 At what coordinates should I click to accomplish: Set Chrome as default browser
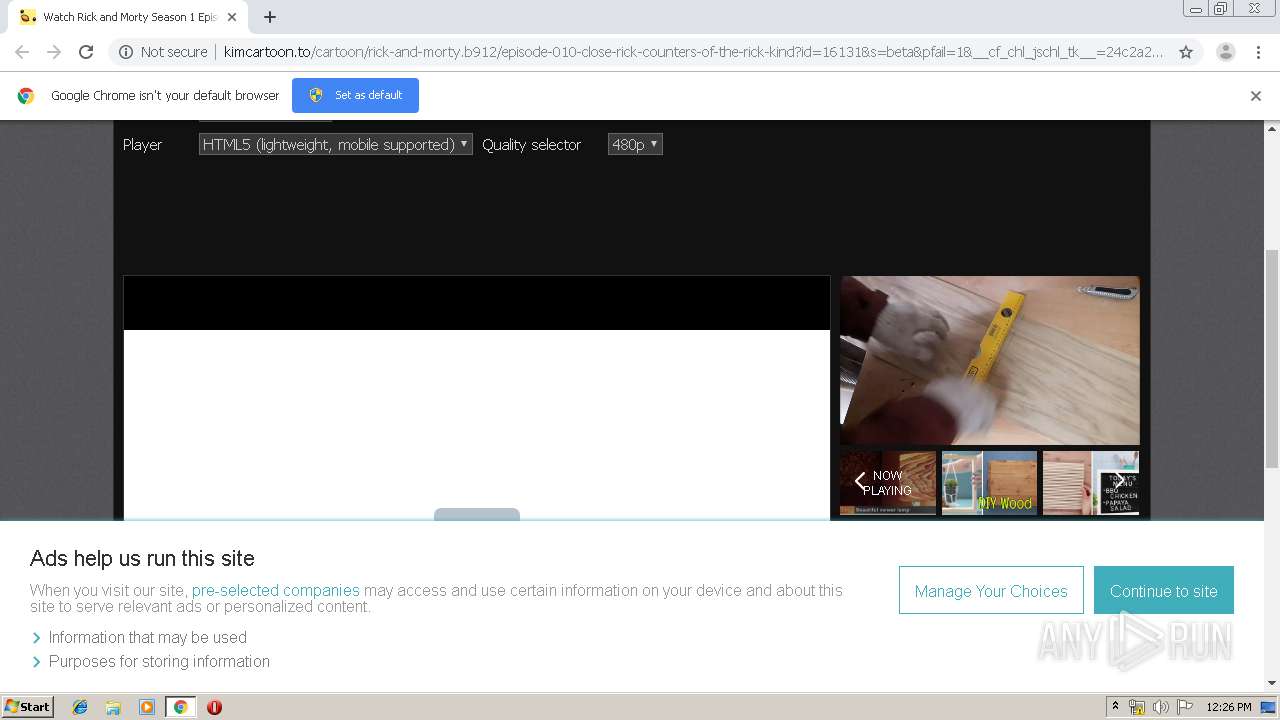(355, 95)
